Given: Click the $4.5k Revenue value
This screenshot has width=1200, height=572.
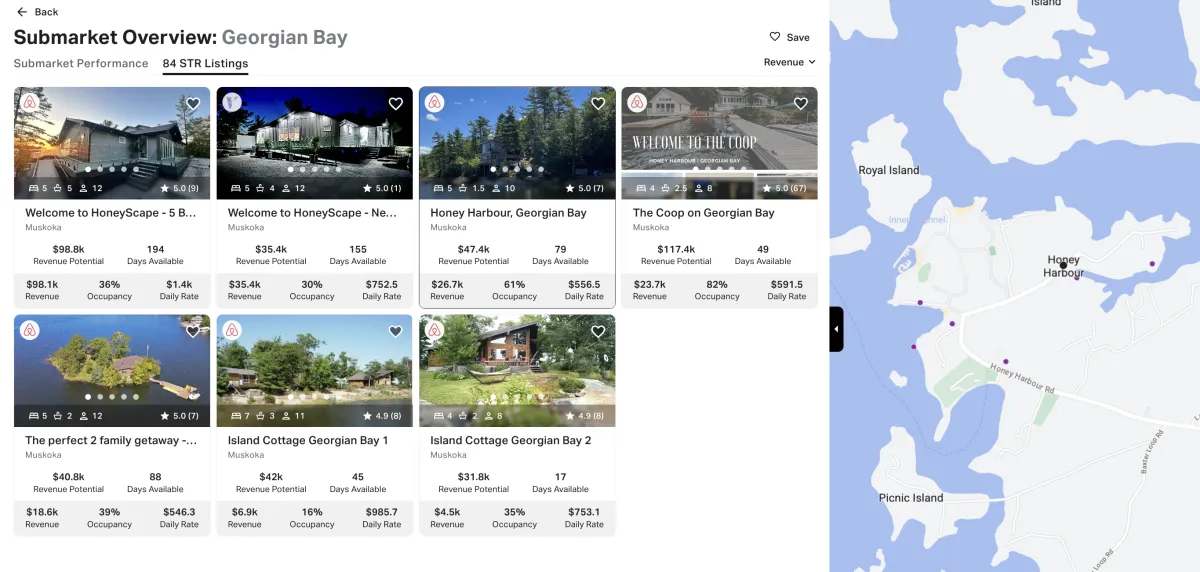Looking at the screenshot, I should point(447,512).
